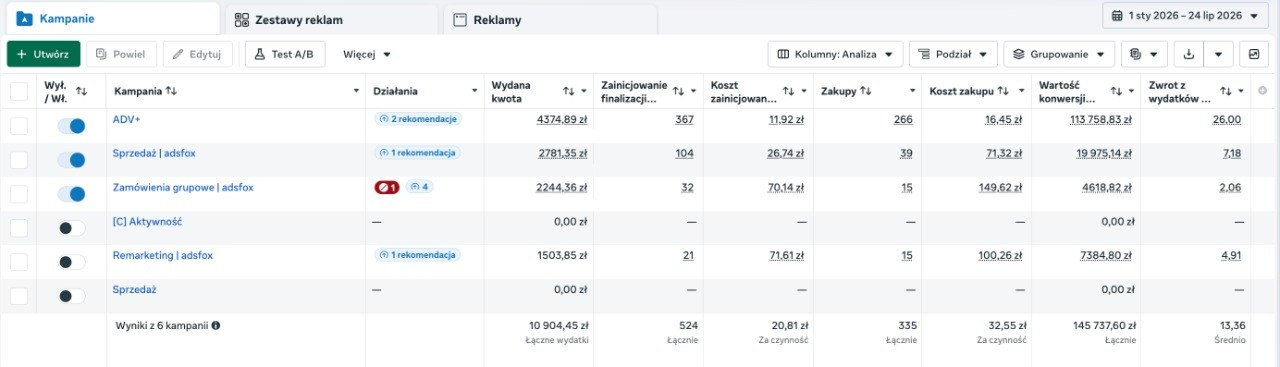Sort by Zwrot z wydatków column arrows
The width and height of the screenshot is (1280, 367).
1226,91
